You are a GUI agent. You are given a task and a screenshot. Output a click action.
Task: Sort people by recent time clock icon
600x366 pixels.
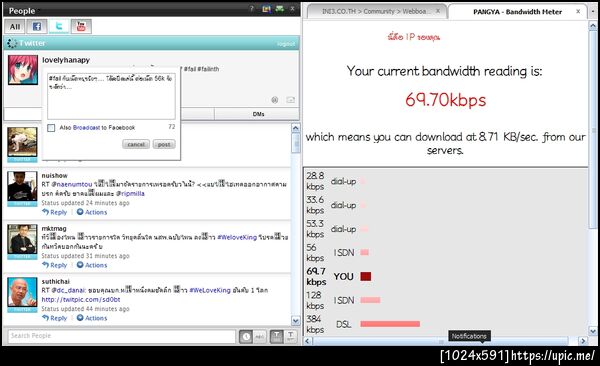(246, 337)
